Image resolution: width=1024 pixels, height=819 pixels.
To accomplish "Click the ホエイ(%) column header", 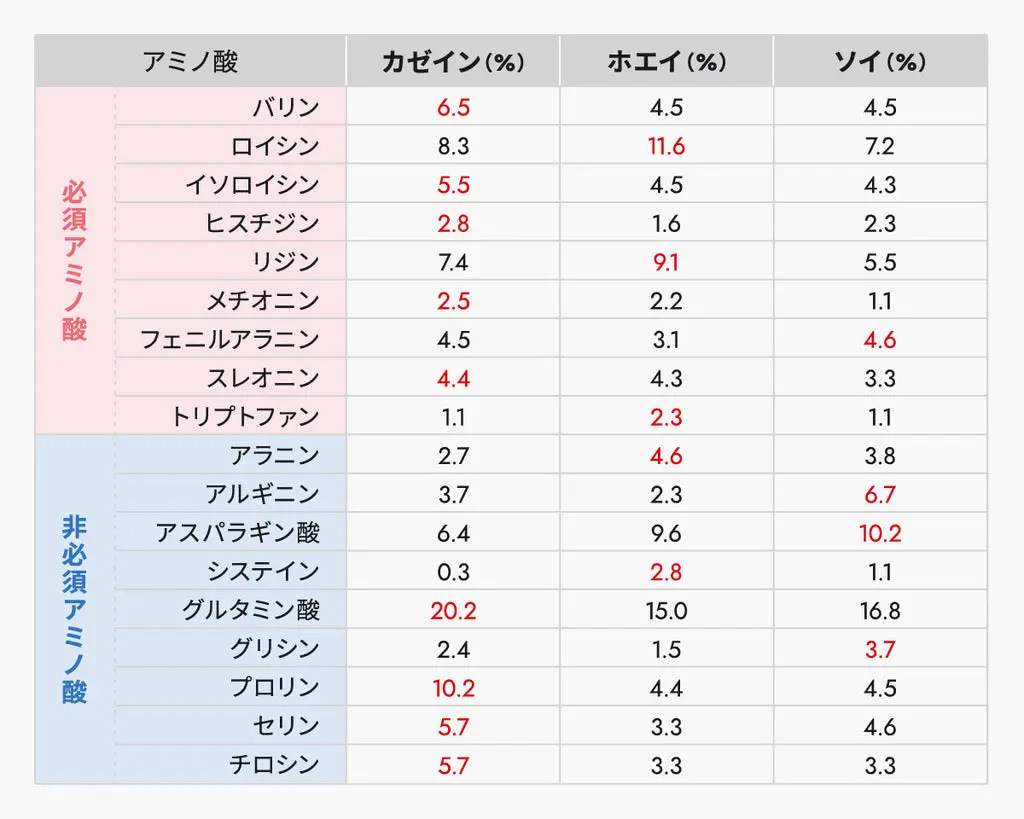I will pyautogui.click(x=666, y=61).
